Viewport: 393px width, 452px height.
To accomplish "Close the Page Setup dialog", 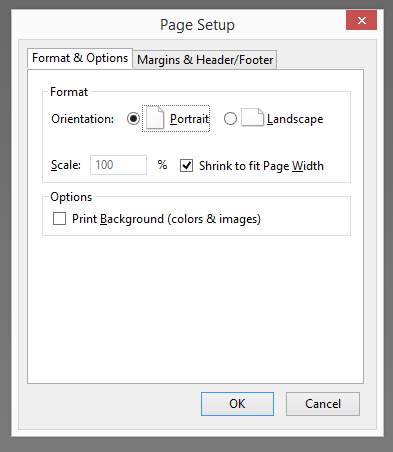I will 361,20.
